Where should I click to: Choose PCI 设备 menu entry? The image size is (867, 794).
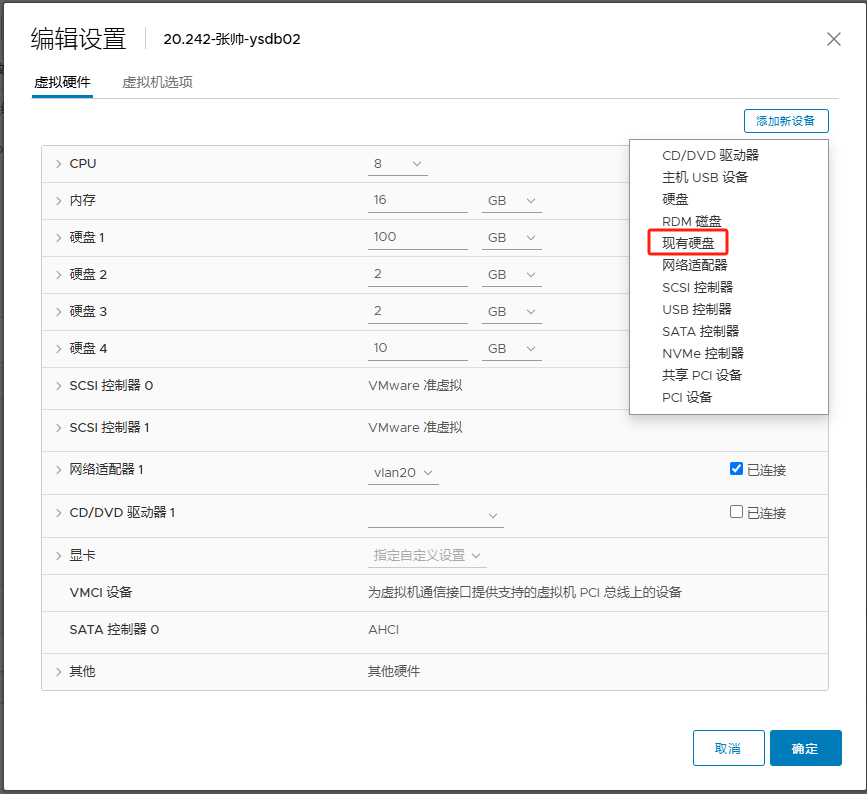point(687,398)
